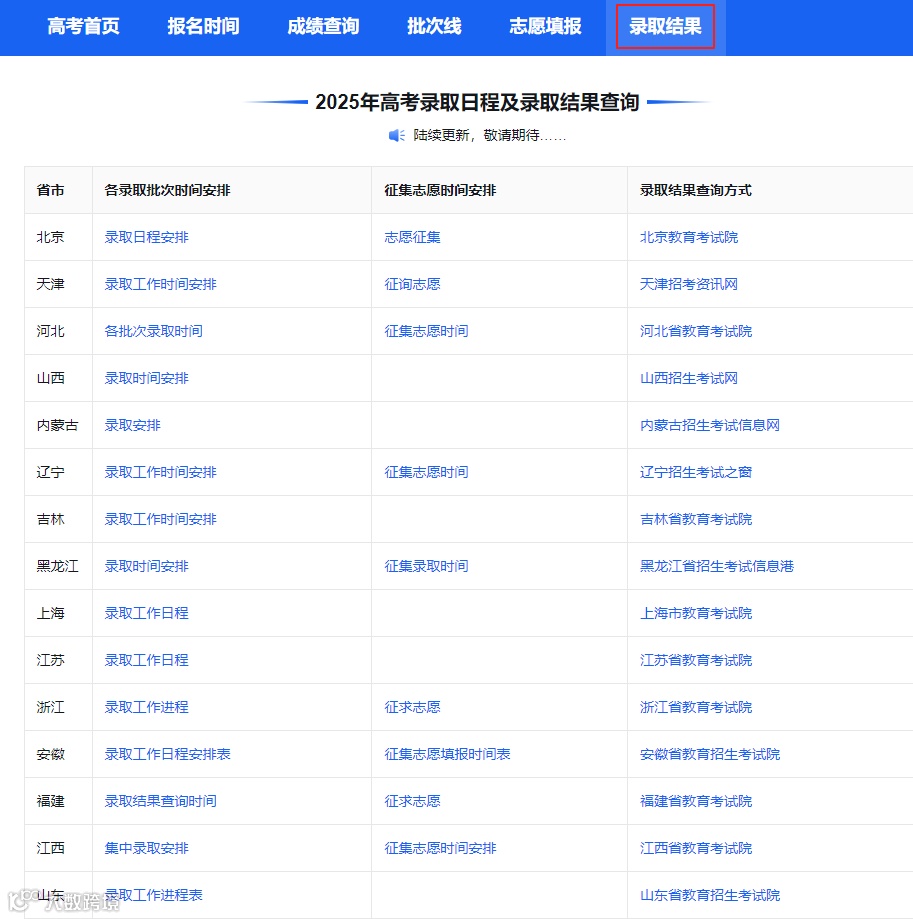Open Jilin's 录取工作时间安排 link
The height and width of the screenshot is (919, 913).
click(x=161, y=519)
